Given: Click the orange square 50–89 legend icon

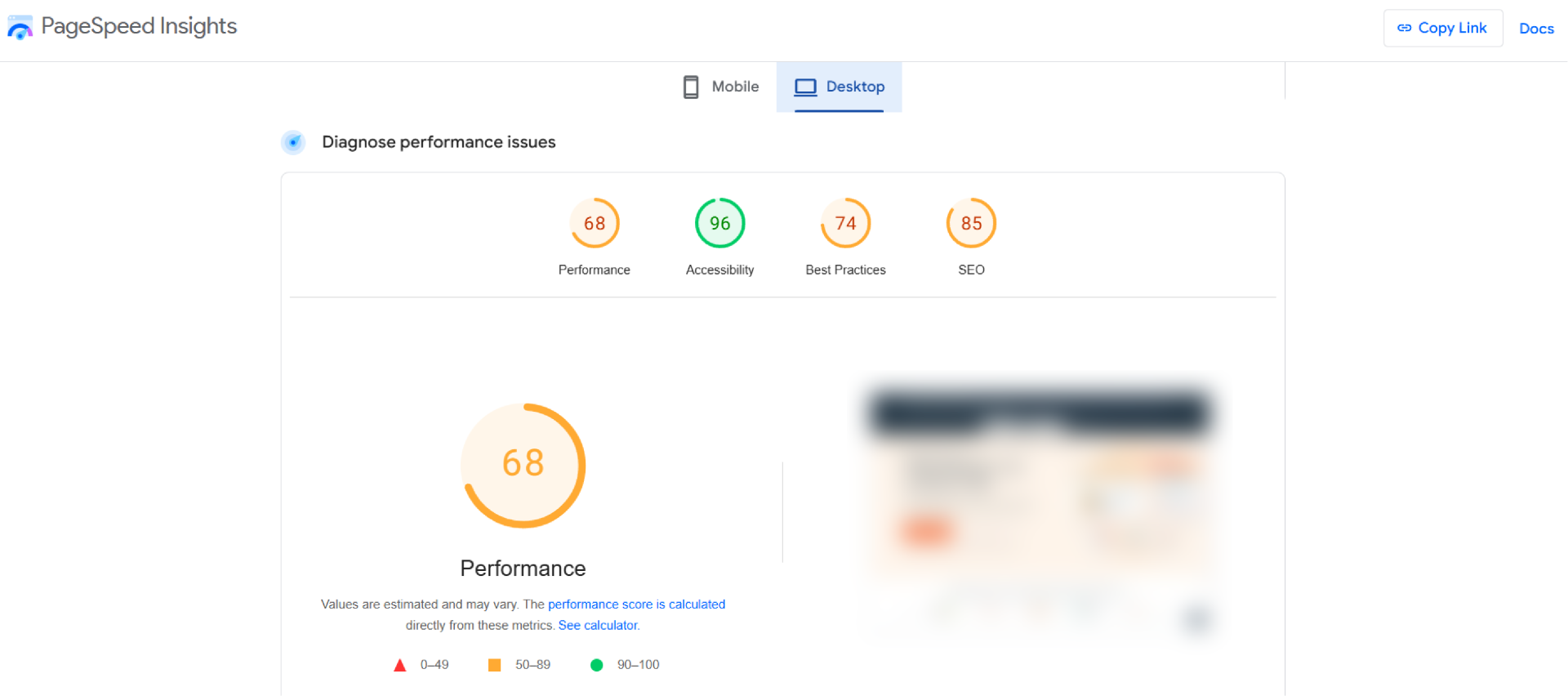Looking at the screenshot, I should point(494,665).
